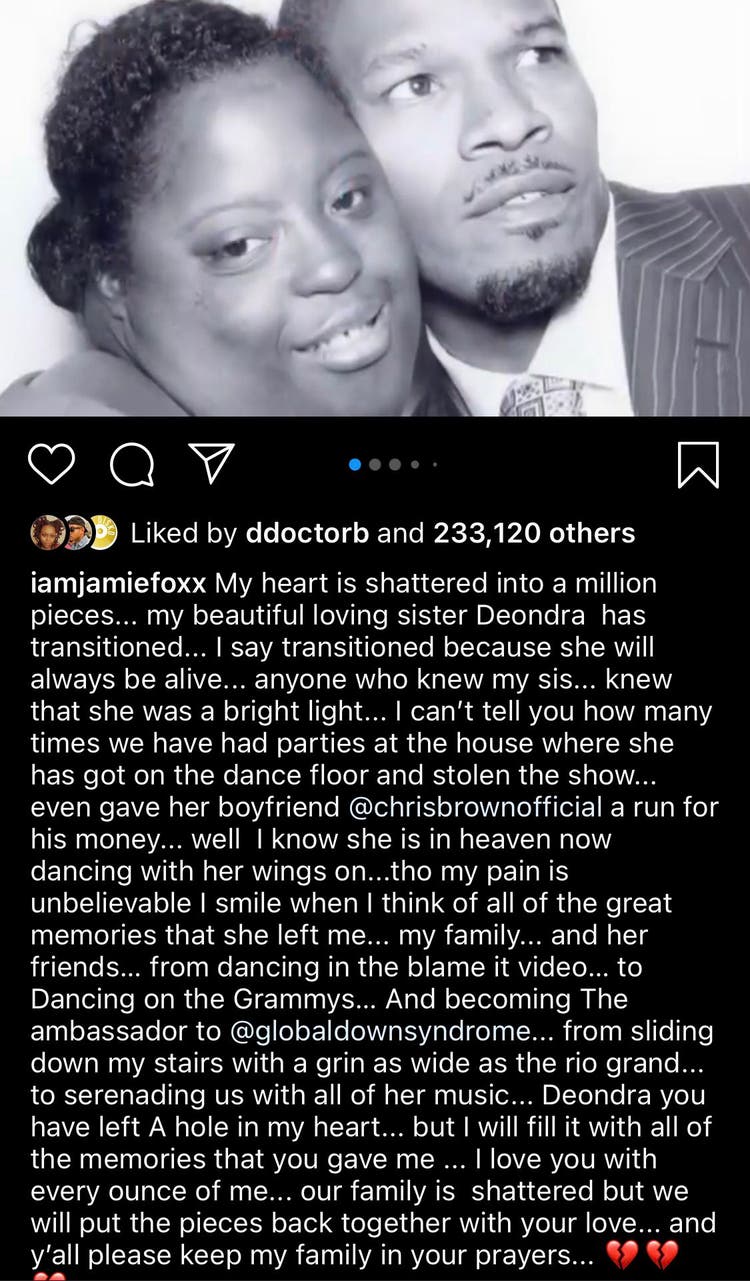Tap the black-and-white post photo
This screenshot has height=1281, width=750.
(x=375, y=208)
